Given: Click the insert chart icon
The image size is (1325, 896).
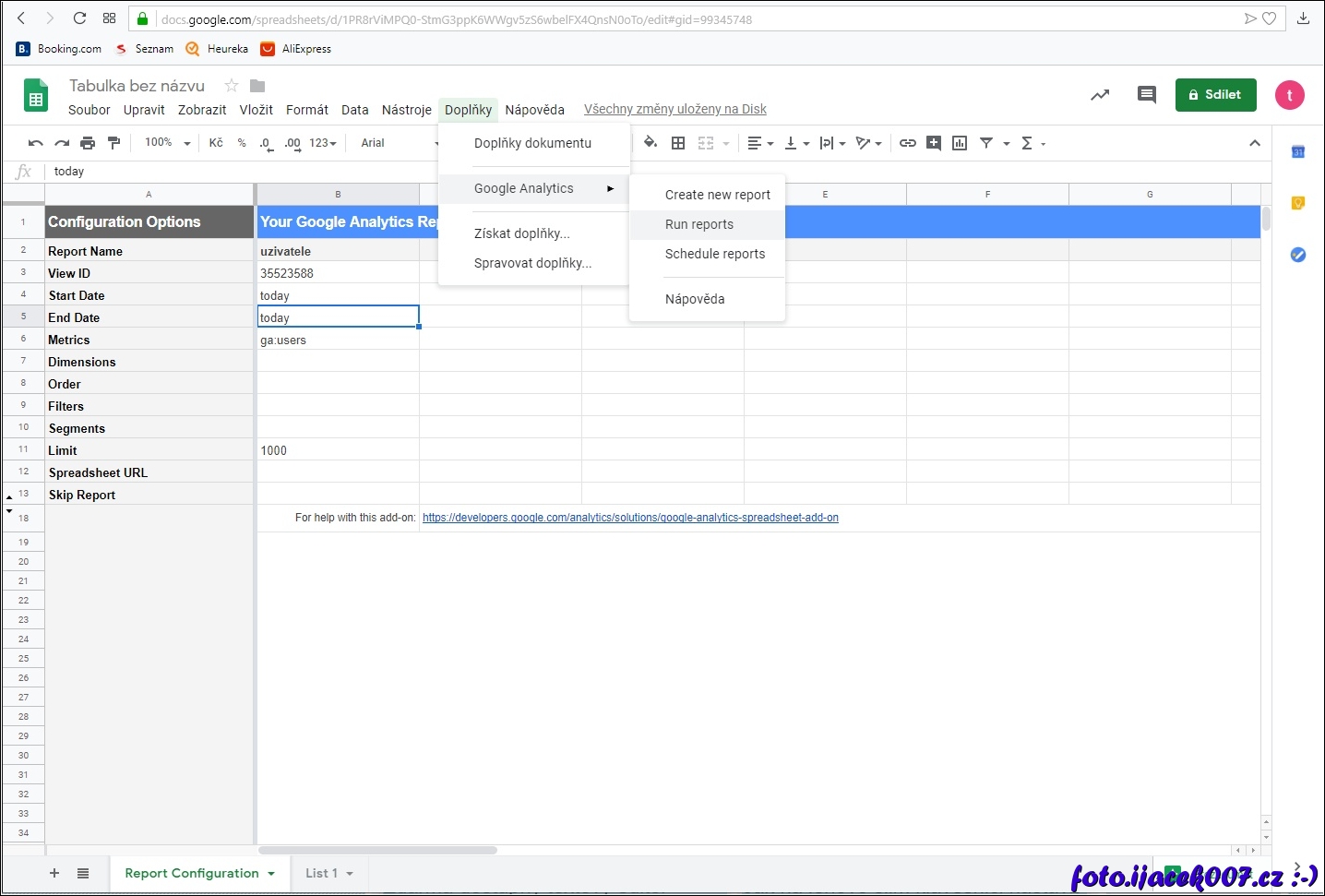Looking at the screenshot, I should (960, 143).
